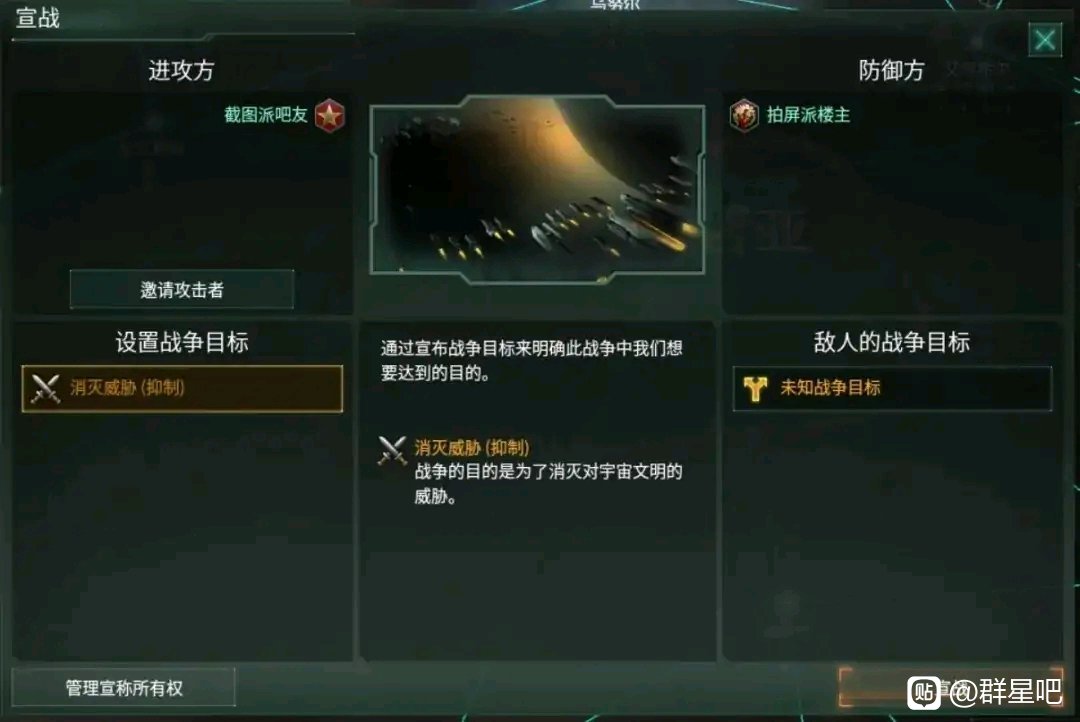Click the 设置战争目标 panel header
The image size is (1080, 722).
coord(182,342)
